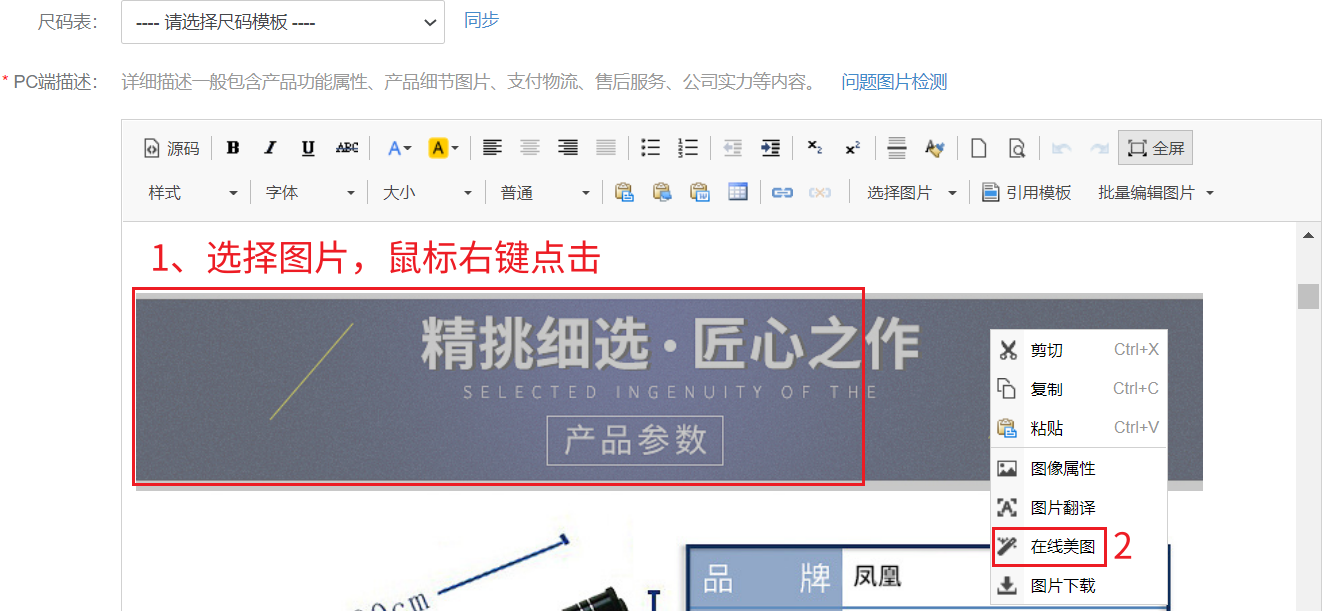The width and height of the screenshot is (1330, 611).
Task: Open the 大小 size dropdown
Action: pyautogui.click(x=426, y=193)
